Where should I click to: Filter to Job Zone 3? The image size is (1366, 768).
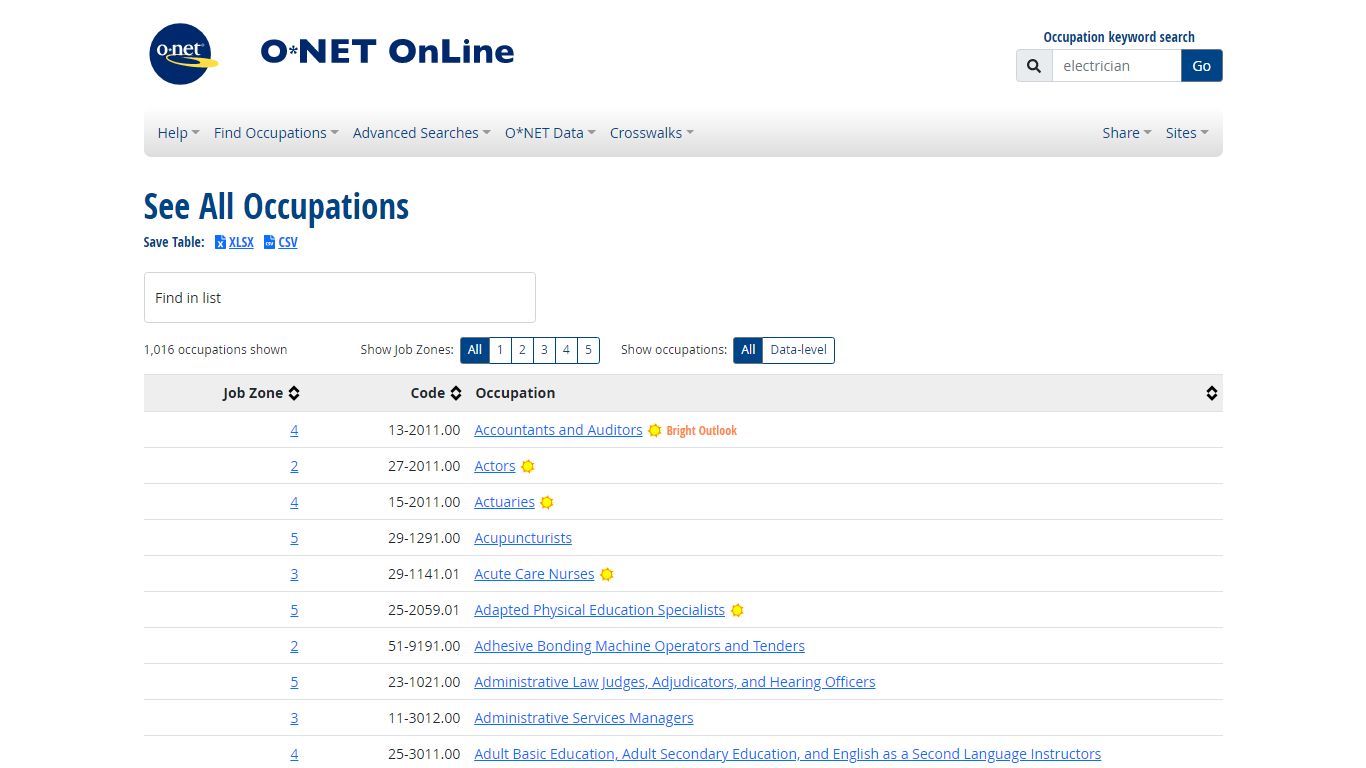[544, 350]
